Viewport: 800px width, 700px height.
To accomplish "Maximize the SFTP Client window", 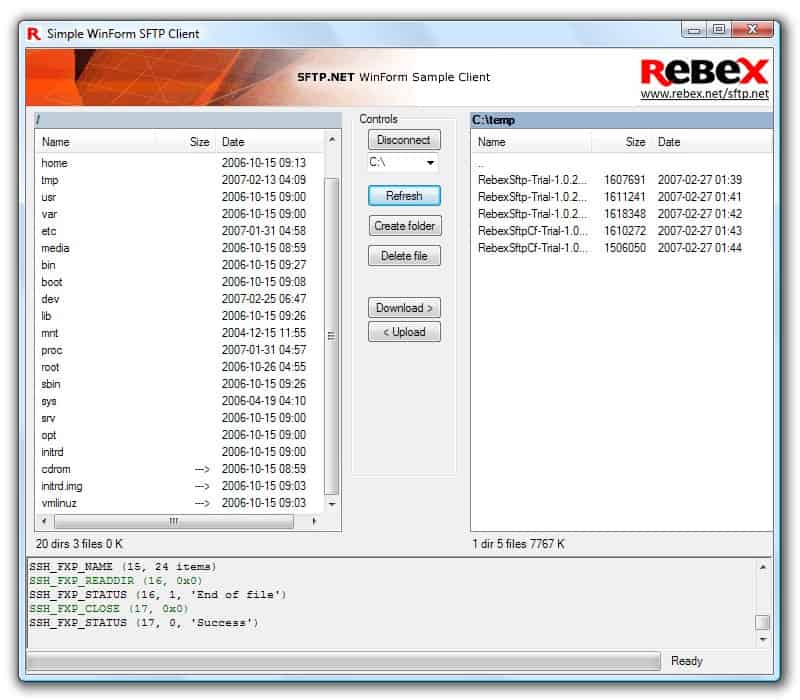I will 718,30.
